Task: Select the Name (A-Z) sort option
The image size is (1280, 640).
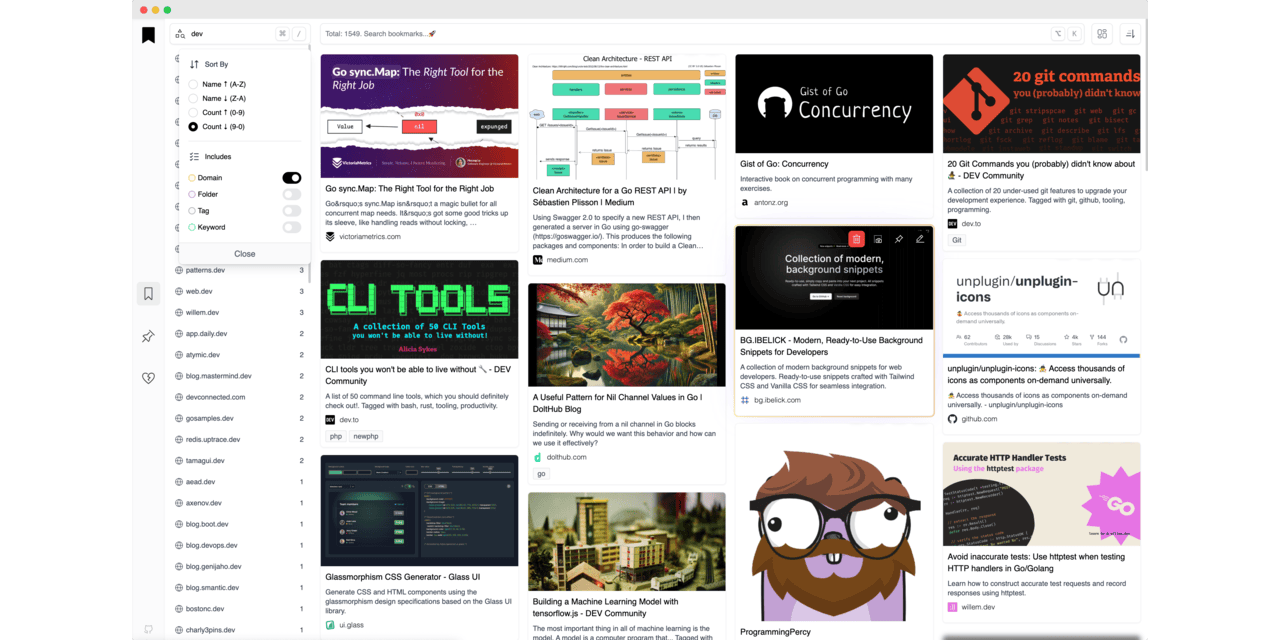Action: (x=218, y=85)
